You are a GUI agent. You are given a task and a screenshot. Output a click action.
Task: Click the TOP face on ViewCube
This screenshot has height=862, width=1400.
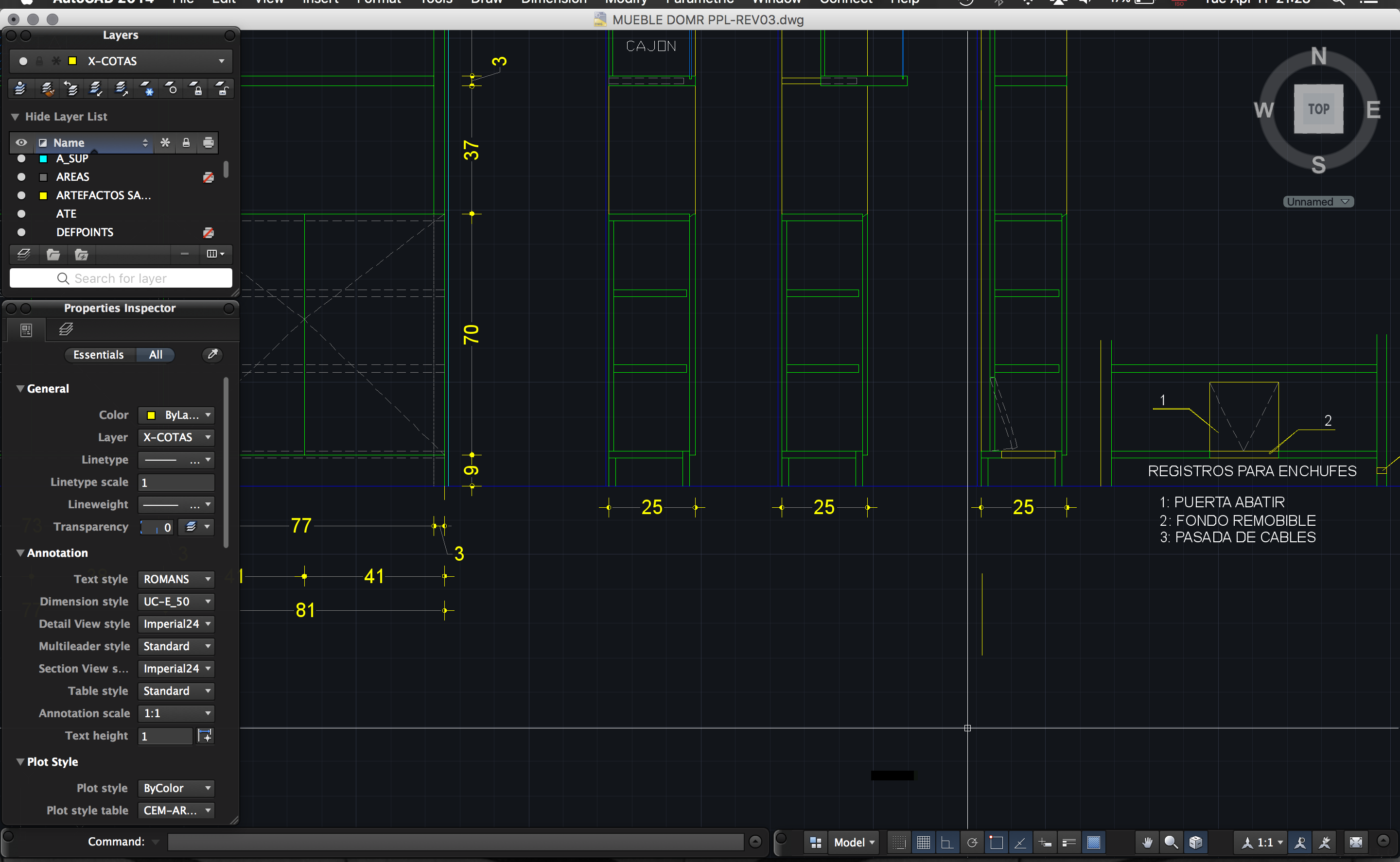point(1318,109)
